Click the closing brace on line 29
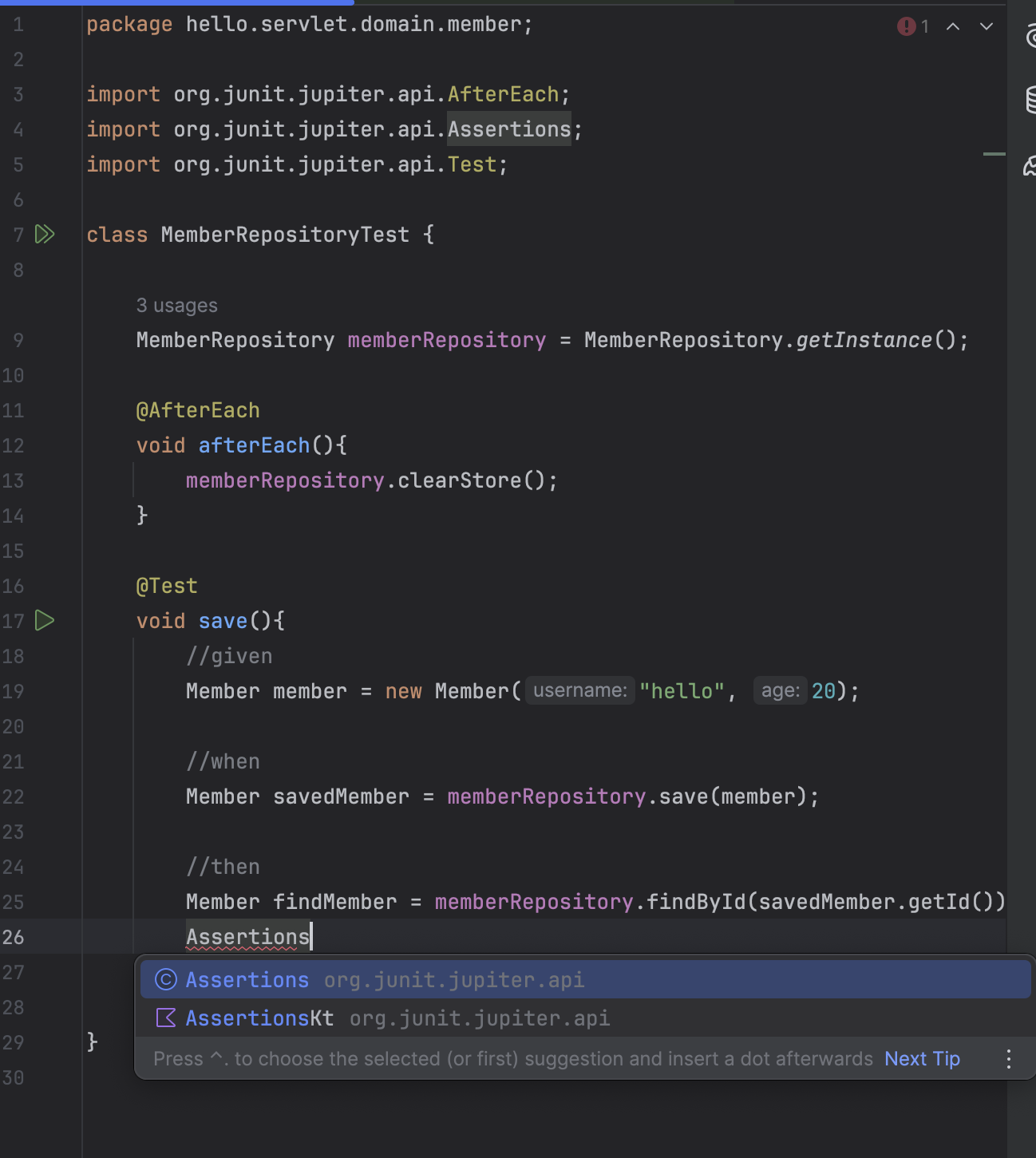1036x1158 pixels. click(93, 1041)
